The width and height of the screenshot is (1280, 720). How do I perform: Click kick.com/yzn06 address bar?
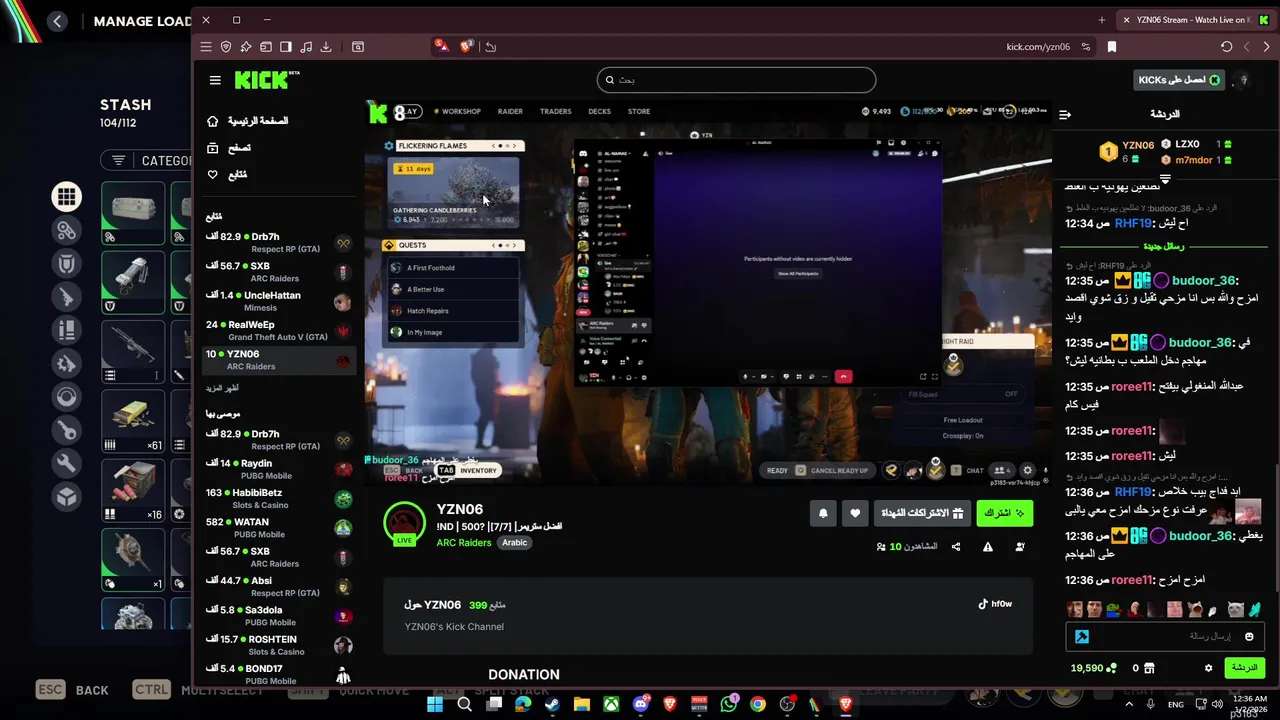coord(1038,46)
